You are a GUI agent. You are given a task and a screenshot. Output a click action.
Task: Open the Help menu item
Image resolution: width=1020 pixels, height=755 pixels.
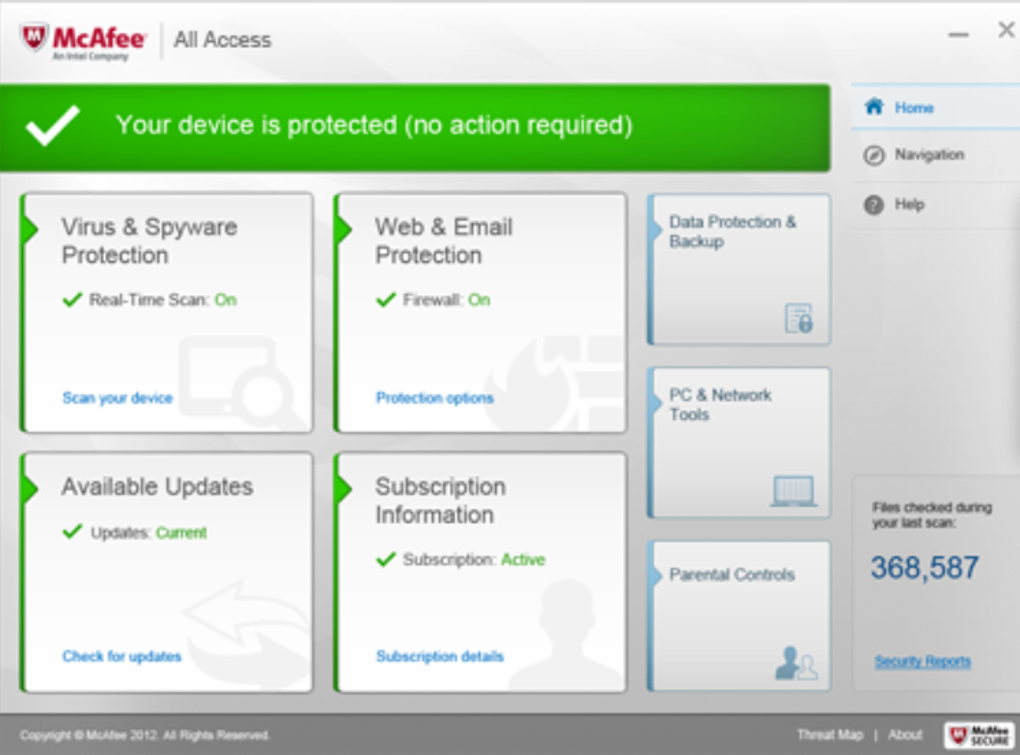(935, 205)
